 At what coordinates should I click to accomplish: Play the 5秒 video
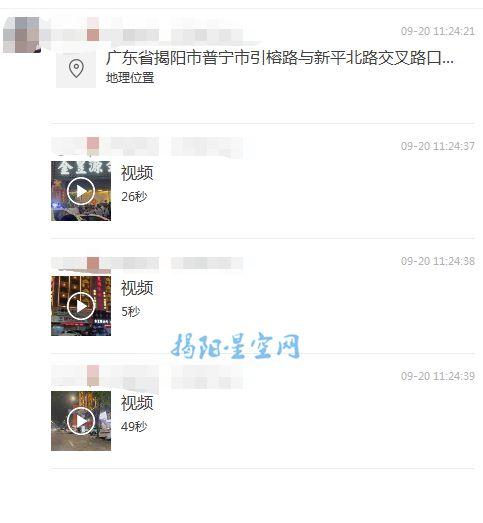point(81,306)
